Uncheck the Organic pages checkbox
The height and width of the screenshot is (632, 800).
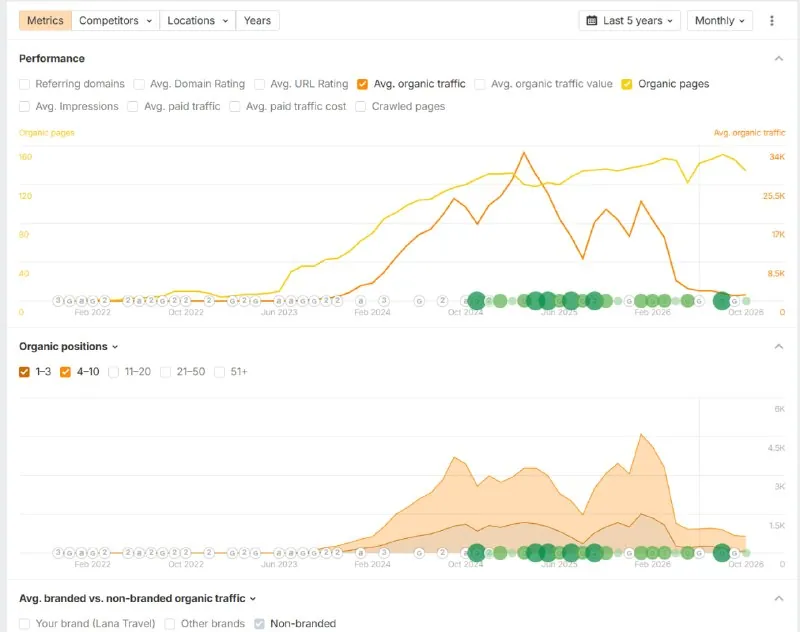point(627,84)
